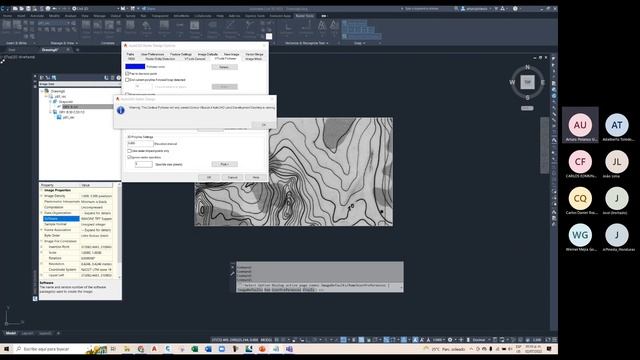The image size is (640, 360).
Task: Enable Use raster-snapped points only
Action: click(x=129, y=151)
